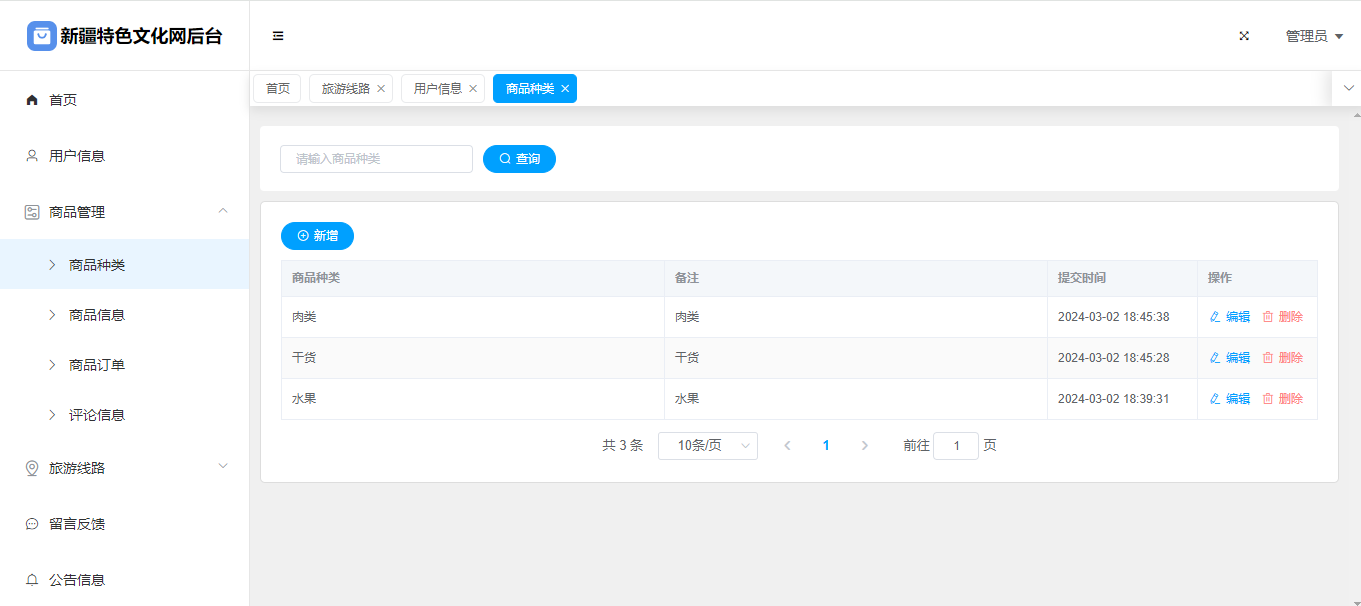The image size is (1361, 606).
Task: Click the edit pencil icon for 干货
Action: (x=1215, y=358)
